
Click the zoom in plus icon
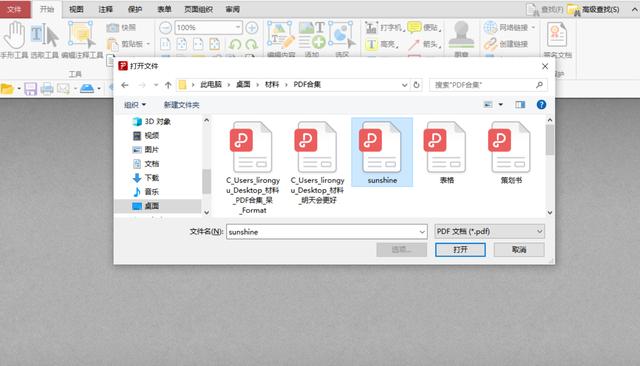coord(252,28)
